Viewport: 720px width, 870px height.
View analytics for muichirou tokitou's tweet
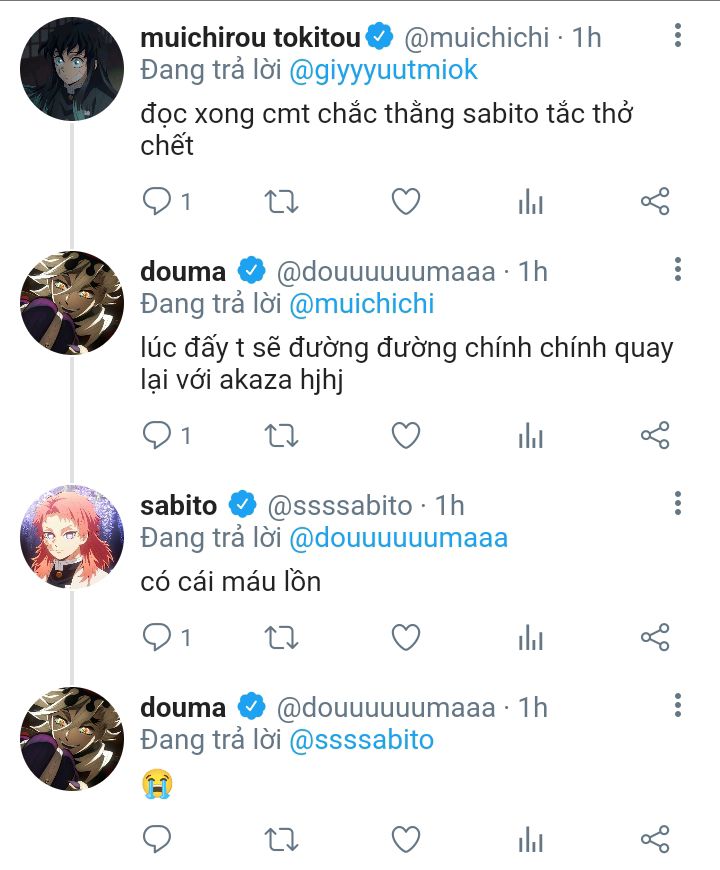tap(530, 203)
